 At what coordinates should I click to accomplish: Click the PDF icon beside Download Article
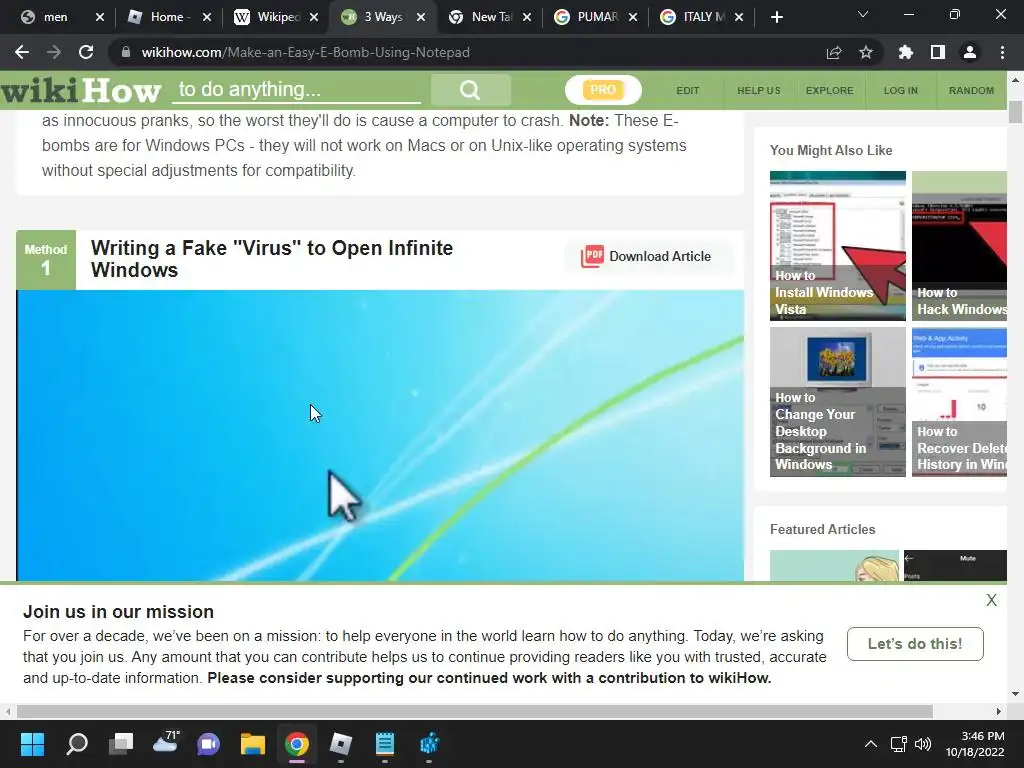pyautogui.click(x=592, y=256)
